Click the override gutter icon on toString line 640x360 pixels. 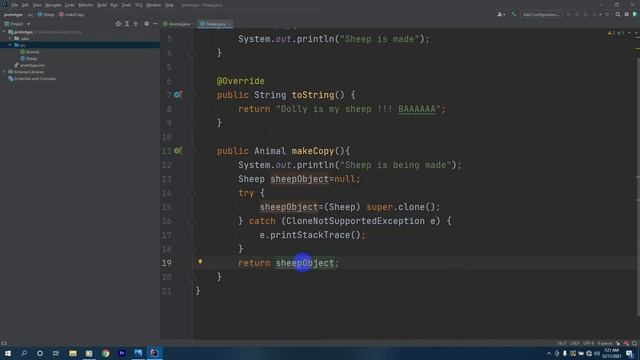point(178,95)
